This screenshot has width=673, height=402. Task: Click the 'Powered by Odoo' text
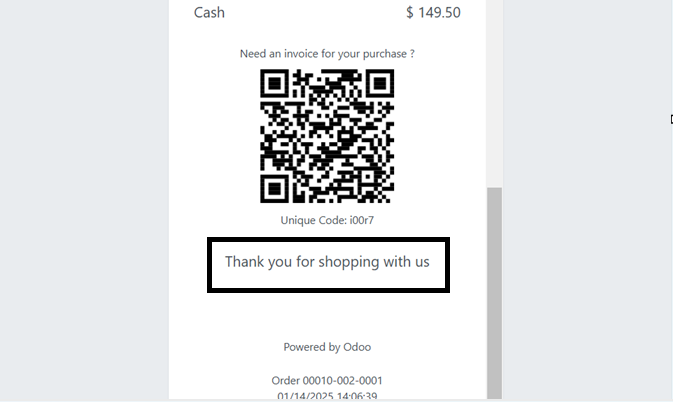pos(327,347)
